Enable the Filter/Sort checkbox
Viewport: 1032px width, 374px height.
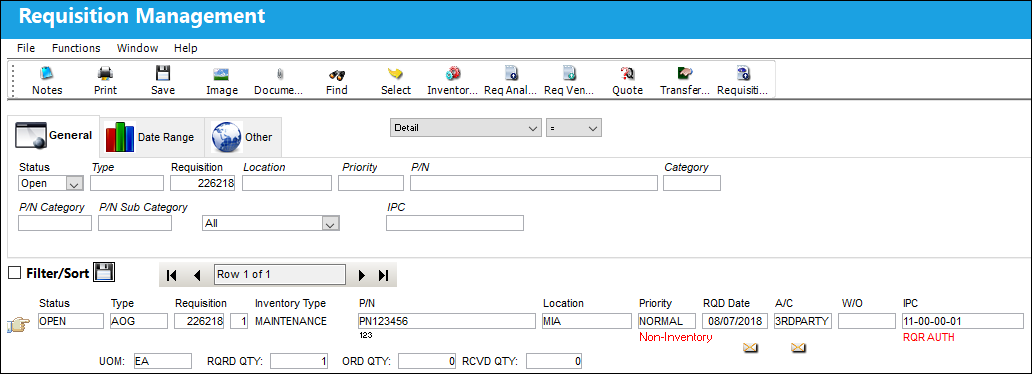(x=14, y=273)
